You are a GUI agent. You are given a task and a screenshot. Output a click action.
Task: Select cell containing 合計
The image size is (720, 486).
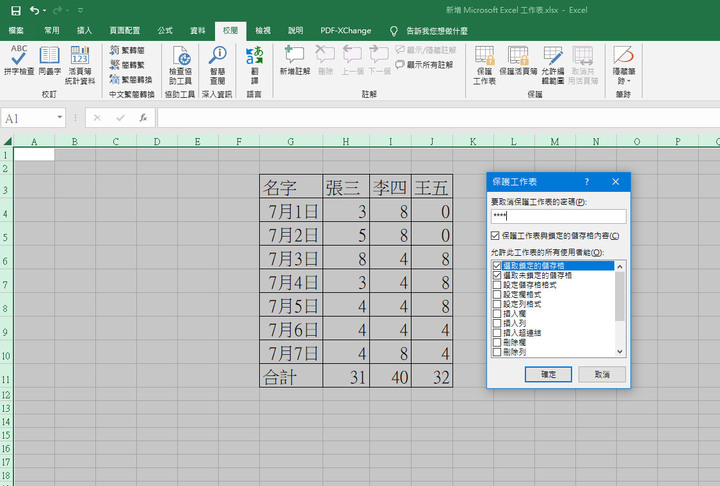[291, 376]
